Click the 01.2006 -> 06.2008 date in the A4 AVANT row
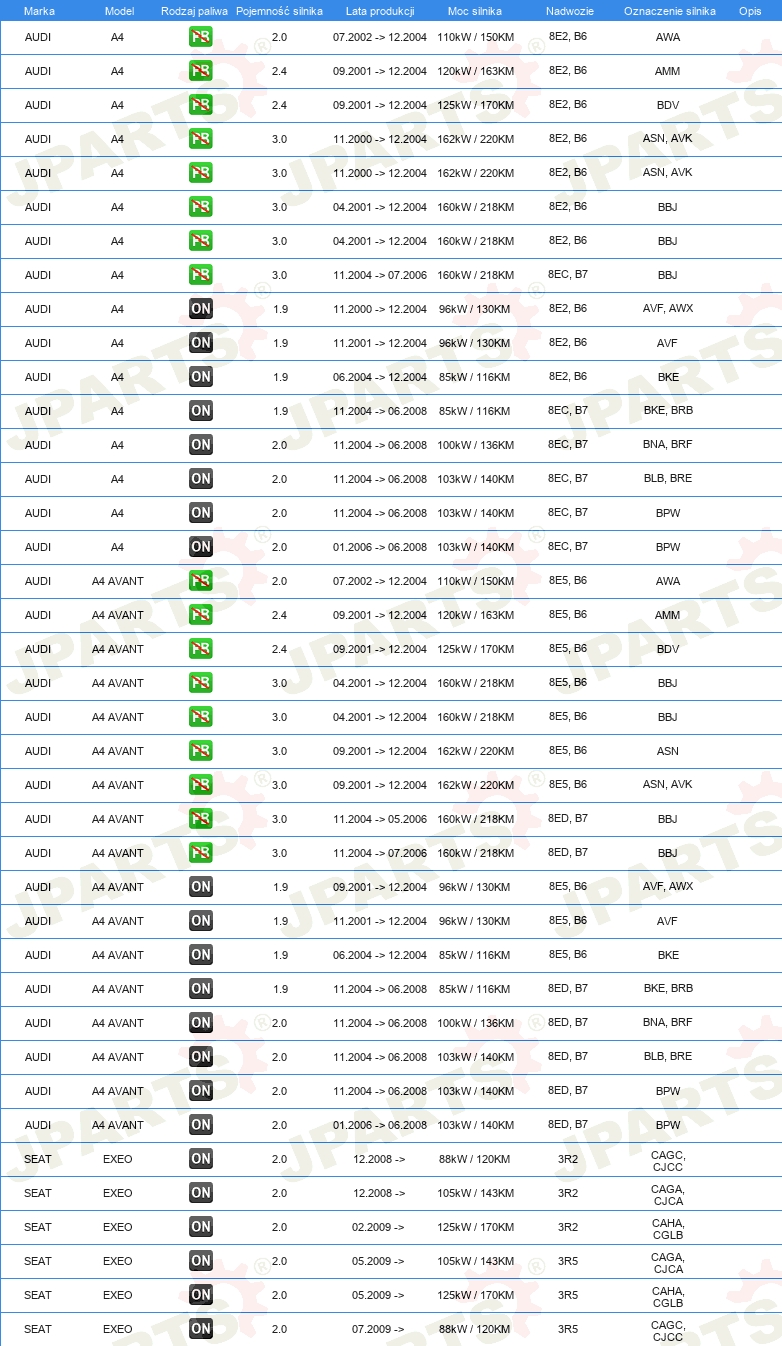 pyautogui.click(x=380, y=1125)
